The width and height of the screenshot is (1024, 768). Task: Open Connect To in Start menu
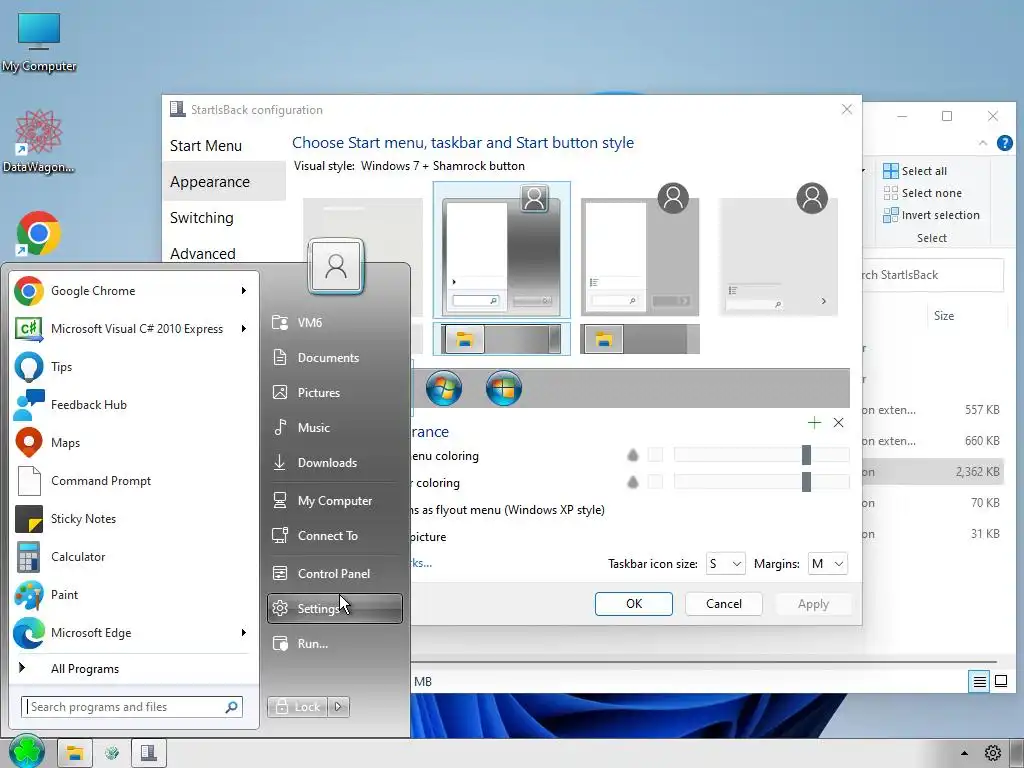pyautogui.click(x=334, y=536)
